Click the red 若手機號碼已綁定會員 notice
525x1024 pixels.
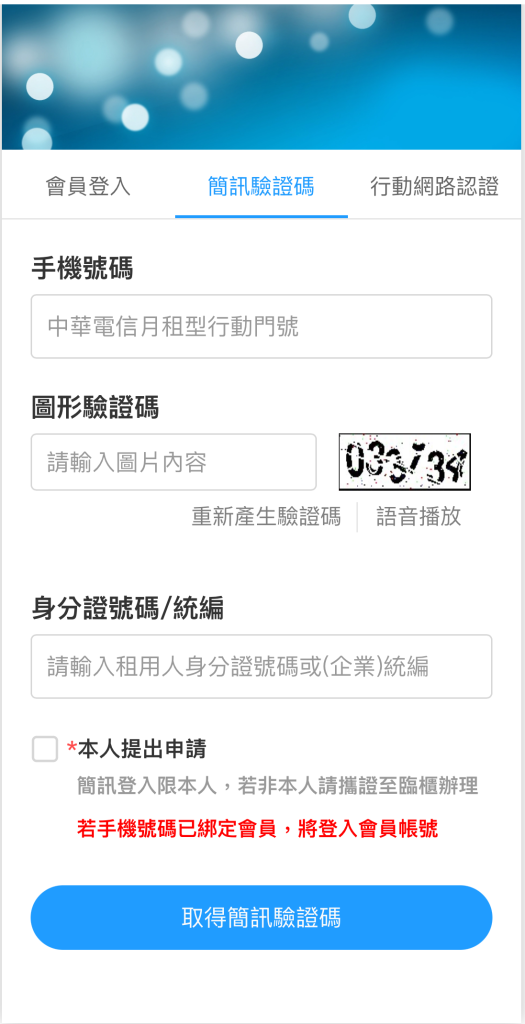(257, 829)
